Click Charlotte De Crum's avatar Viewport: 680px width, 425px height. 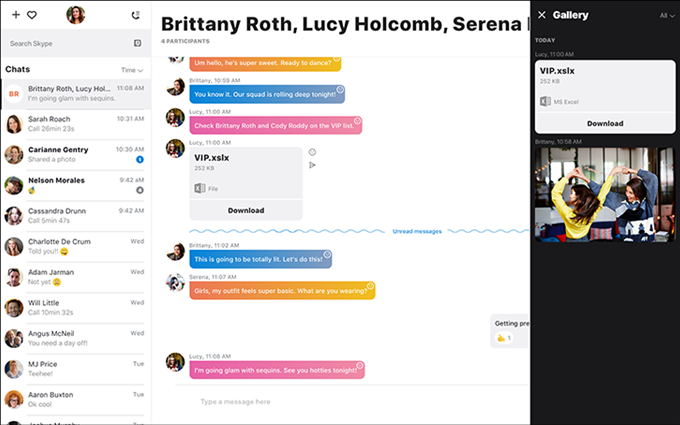14,246
